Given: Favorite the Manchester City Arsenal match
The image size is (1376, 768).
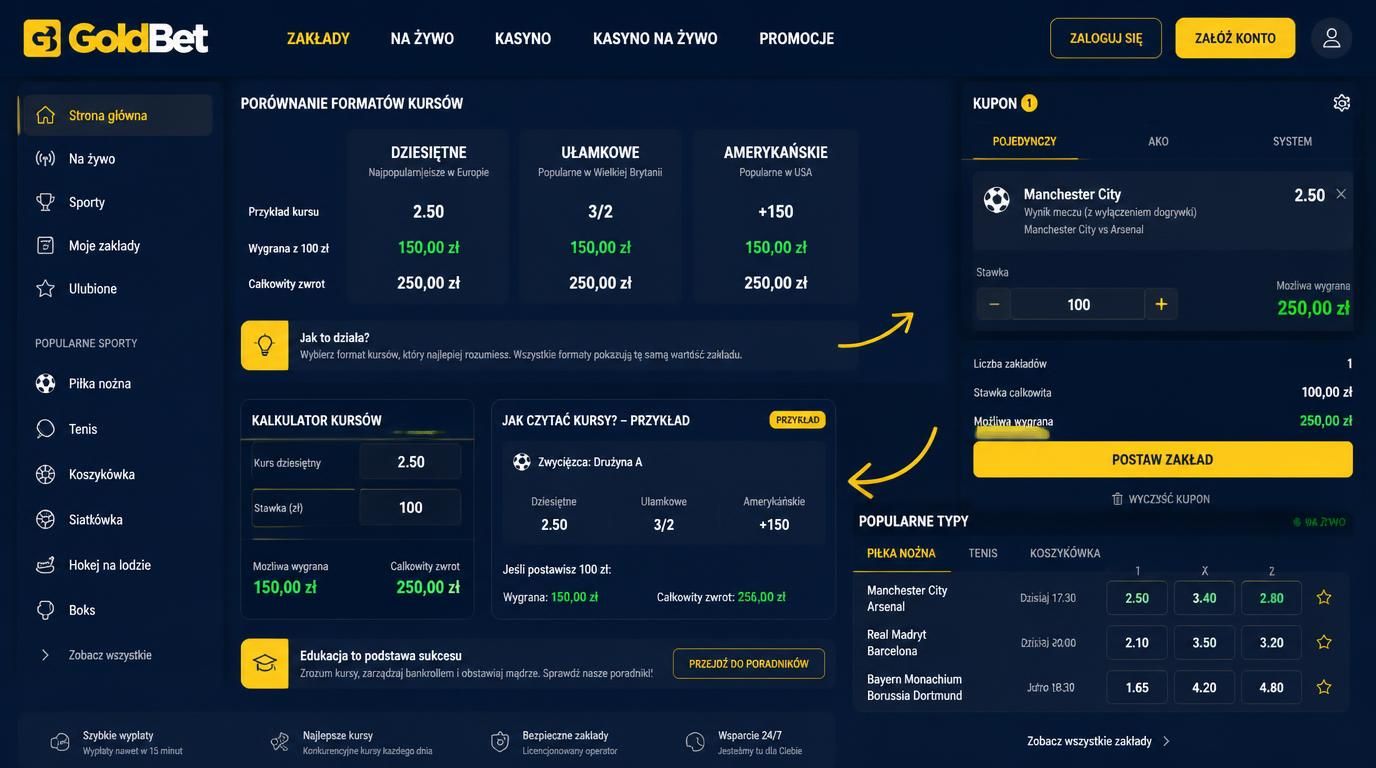Looking at the screenshot, I should (x=1324, y=598).
